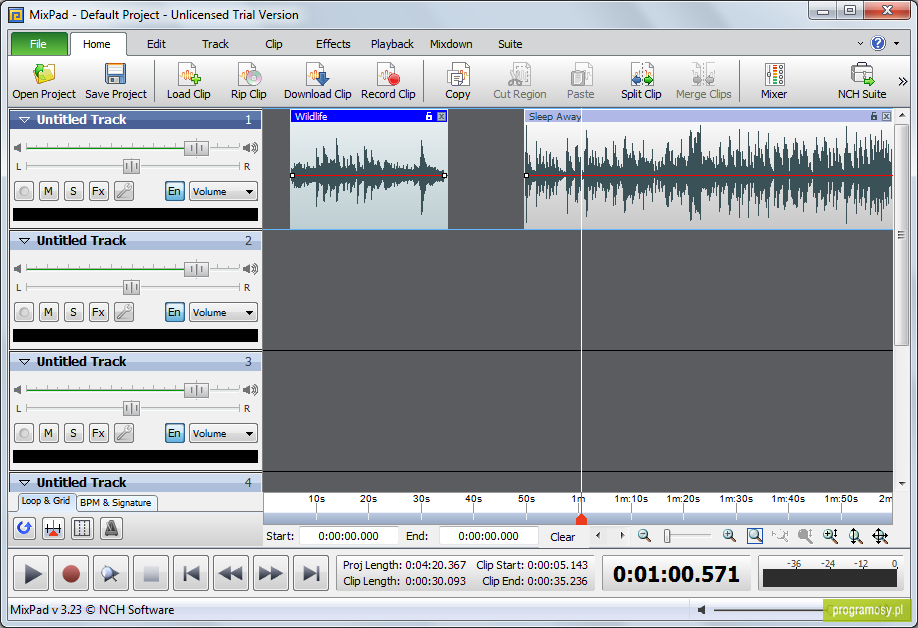The width and height of the screenshot is (918, 628).
Task: Toggle En envelope button on track 1
Action: point(174,191)
